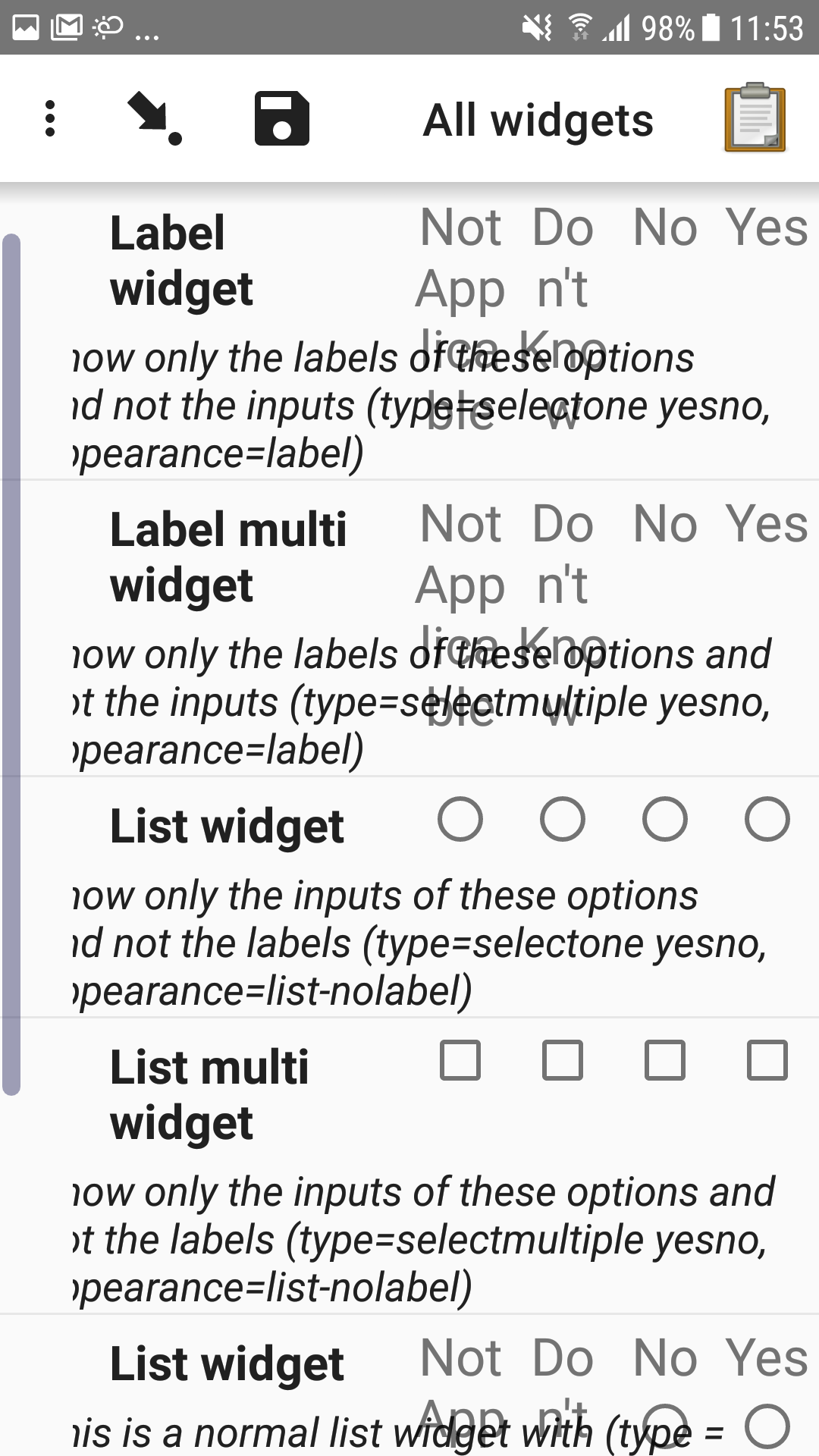The image size is (819, 1456).
Task: Save the form using the floppy disk icon
Action: (x=281, y=119)
